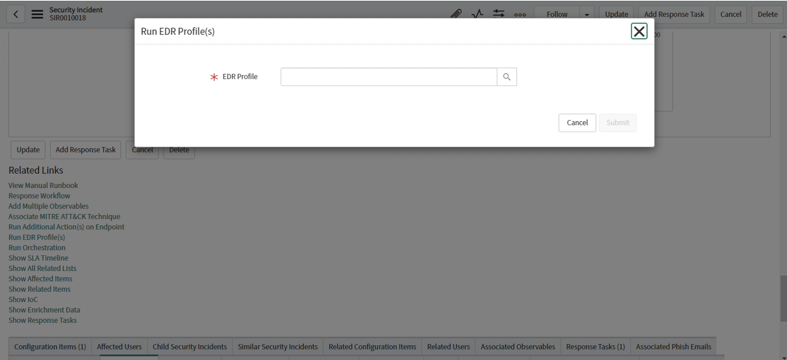This screenshot has height=360, width=787.
Task: Click header Add Response Task button
Action: (x=674, y=14)
